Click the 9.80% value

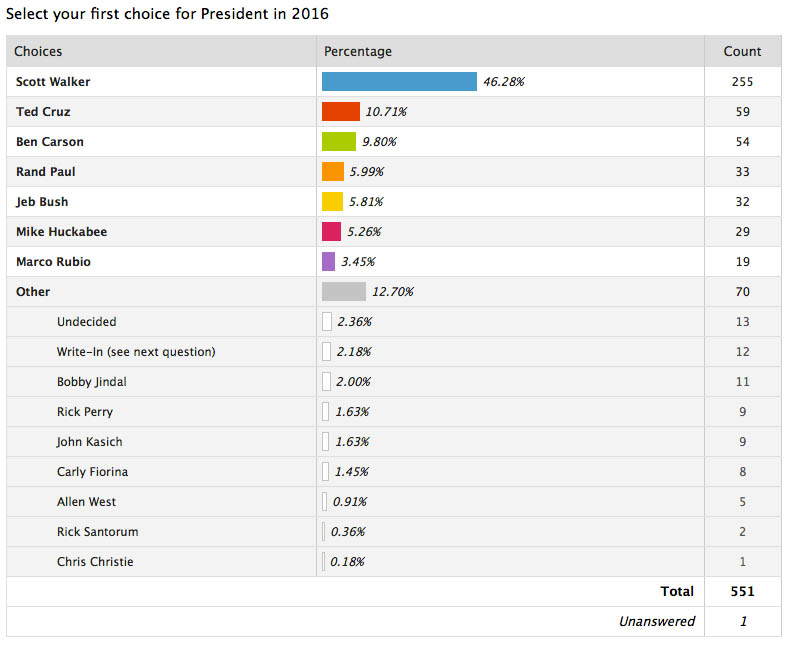point(379,142)
